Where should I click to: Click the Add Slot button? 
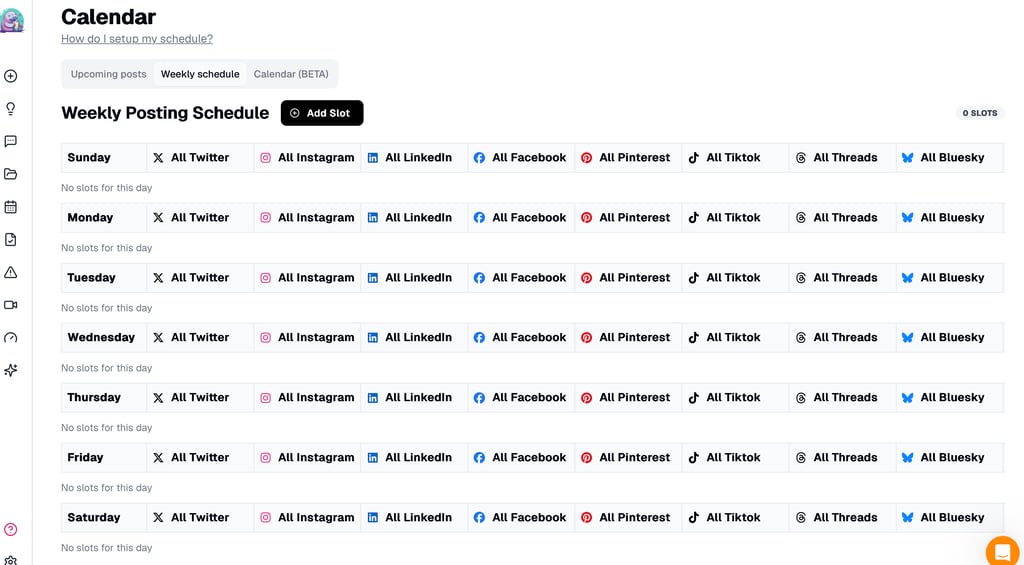[321, 113]
